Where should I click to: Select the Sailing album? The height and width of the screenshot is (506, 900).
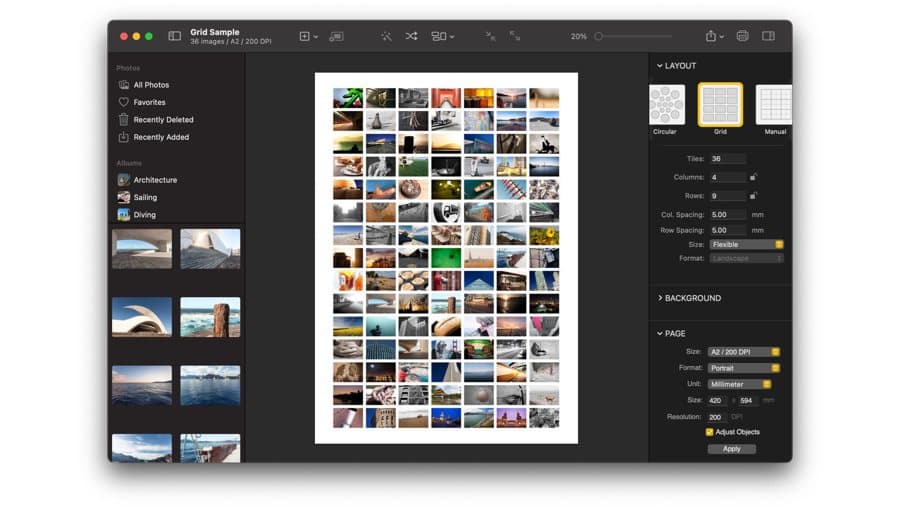(x=145, y=197)
